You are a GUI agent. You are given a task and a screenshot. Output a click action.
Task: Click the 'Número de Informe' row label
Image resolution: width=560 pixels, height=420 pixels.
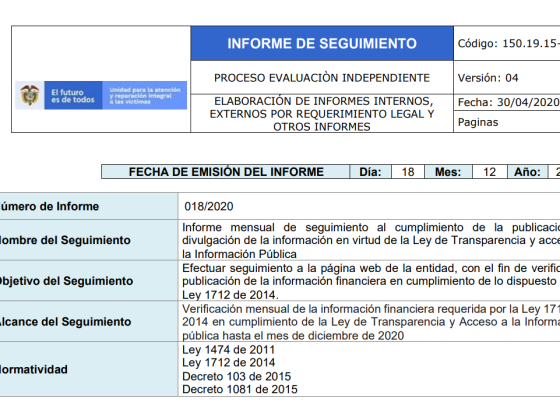click(49, 206)
